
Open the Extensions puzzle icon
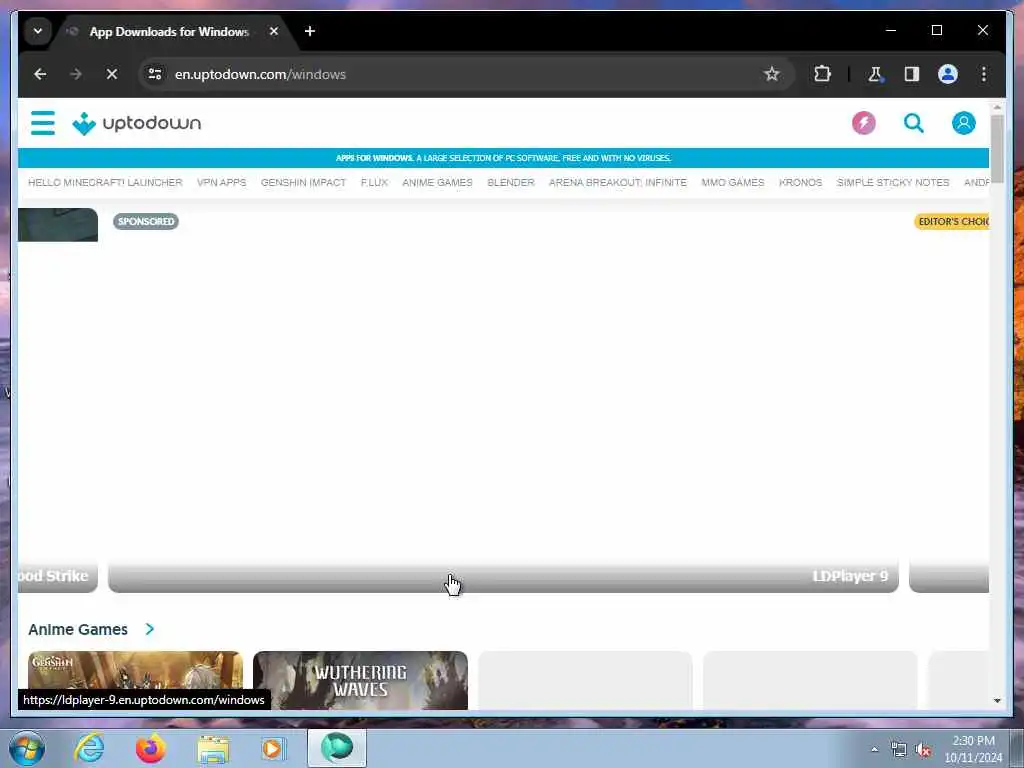tap(822, 74)
